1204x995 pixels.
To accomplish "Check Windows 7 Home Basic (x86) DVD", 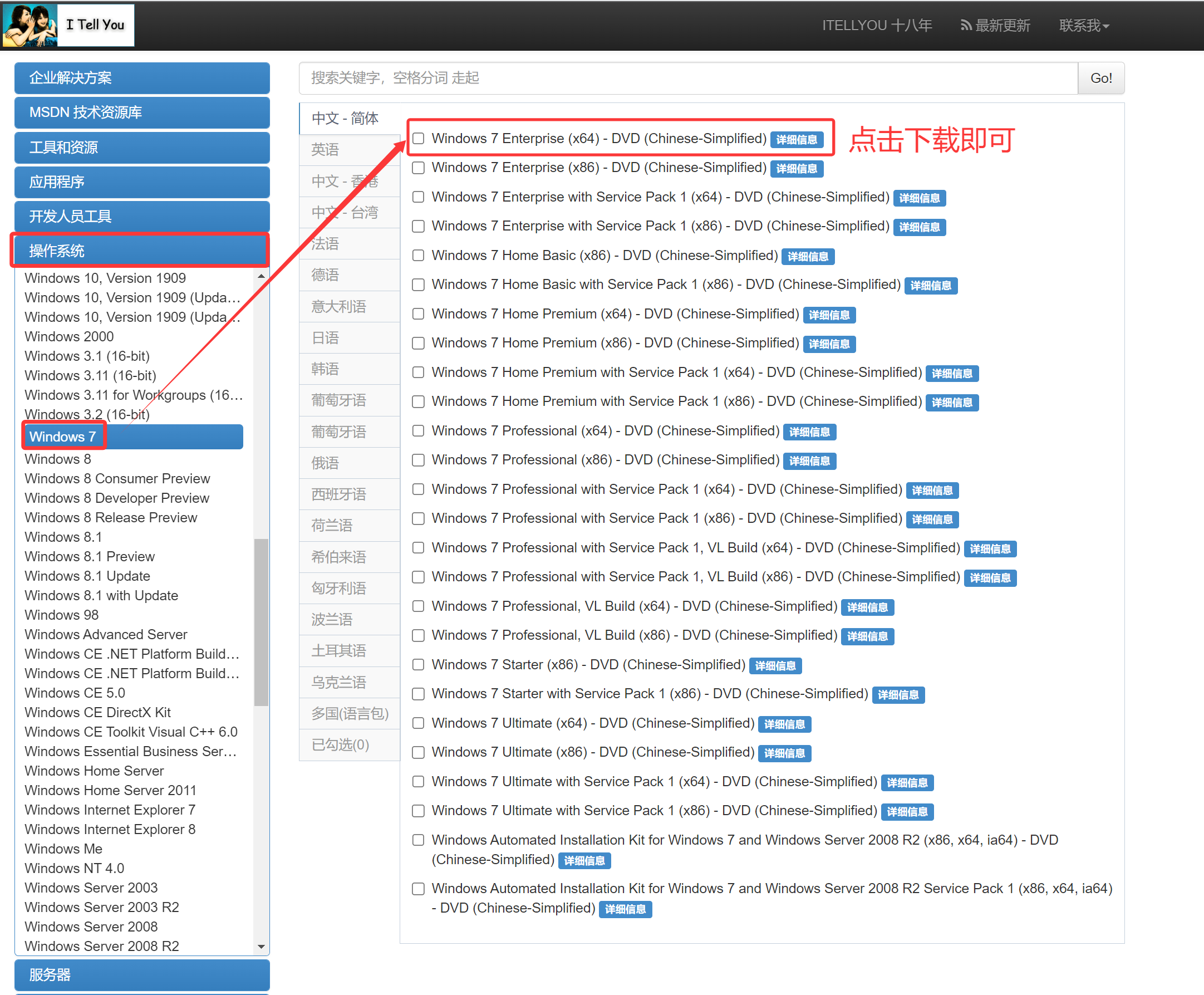I will 419,256.
